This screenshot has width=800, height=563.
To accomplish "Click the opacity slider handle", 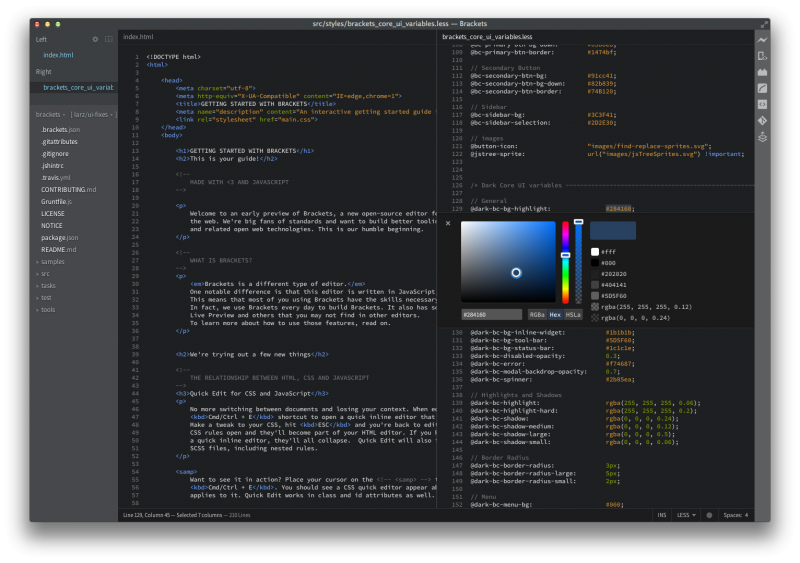I will [579, 222].
